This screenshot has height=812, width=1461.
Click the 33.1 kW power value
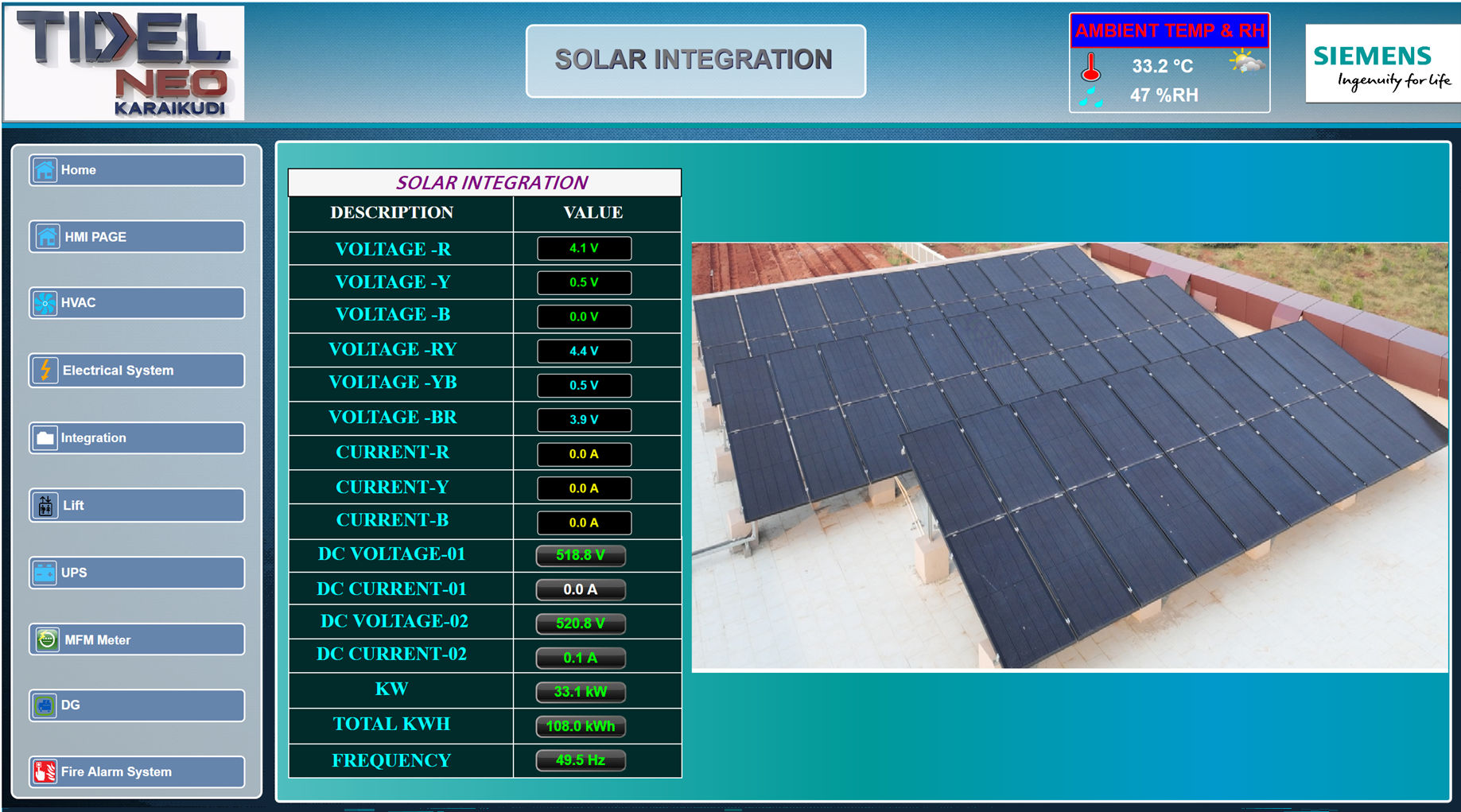click(x=581, y=692)
